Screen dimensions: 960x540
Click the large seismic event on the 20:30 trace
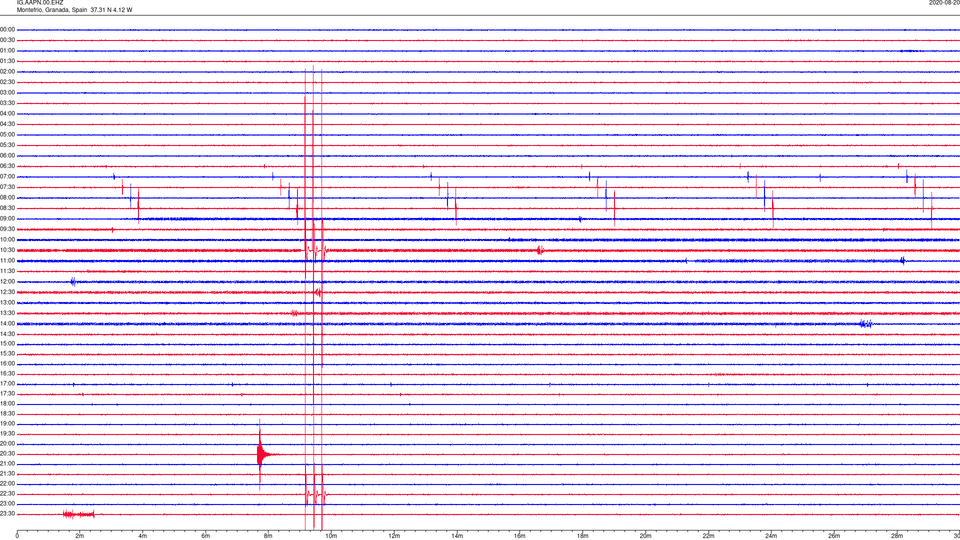(x=263, y=454)
